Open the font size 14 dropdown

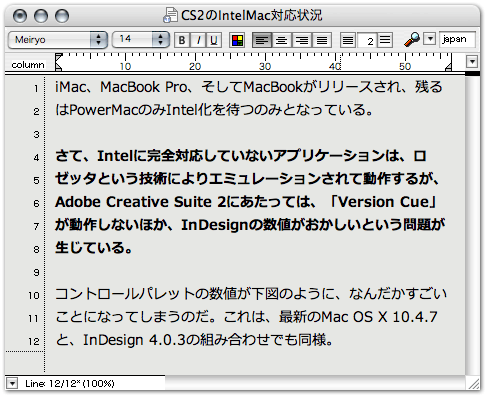click(140, 40)
